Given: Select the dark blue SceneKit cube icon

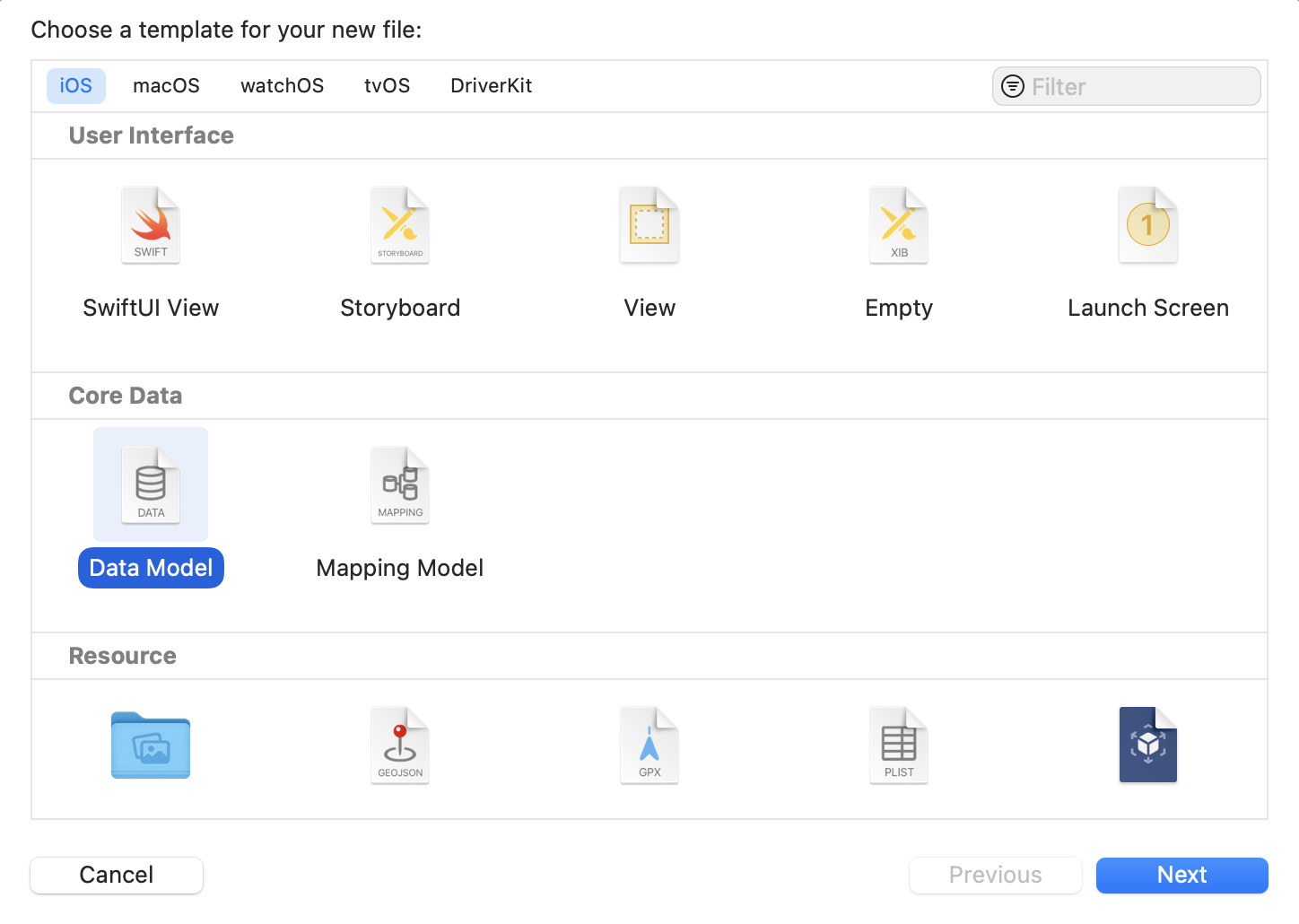Looking at the screenshot, I should (1148, 745).
